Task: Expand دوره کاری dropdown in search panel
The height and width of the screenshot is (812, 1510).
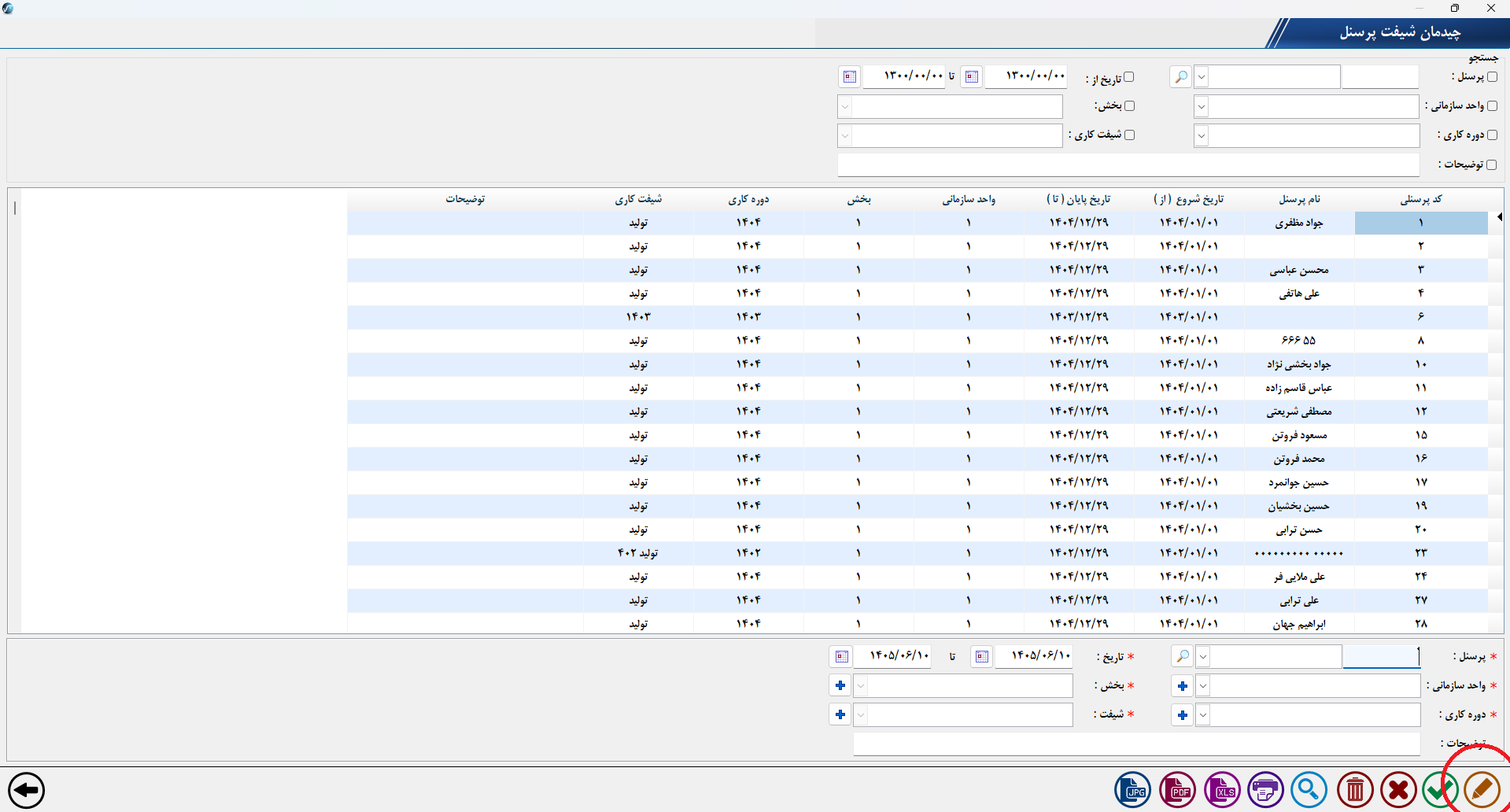Action: click(x=1202, y=135)
